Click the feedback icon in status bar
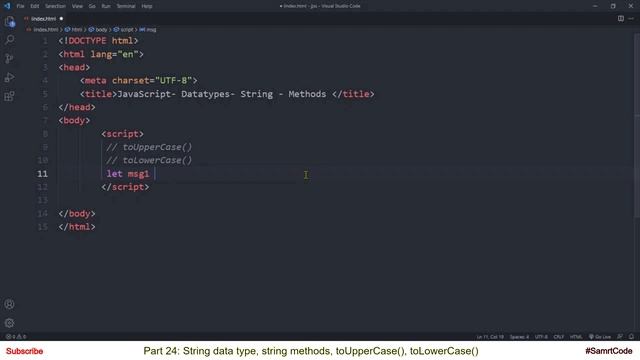Image resolution: width=640 pixels, height=360 pixels. point(620,337)
